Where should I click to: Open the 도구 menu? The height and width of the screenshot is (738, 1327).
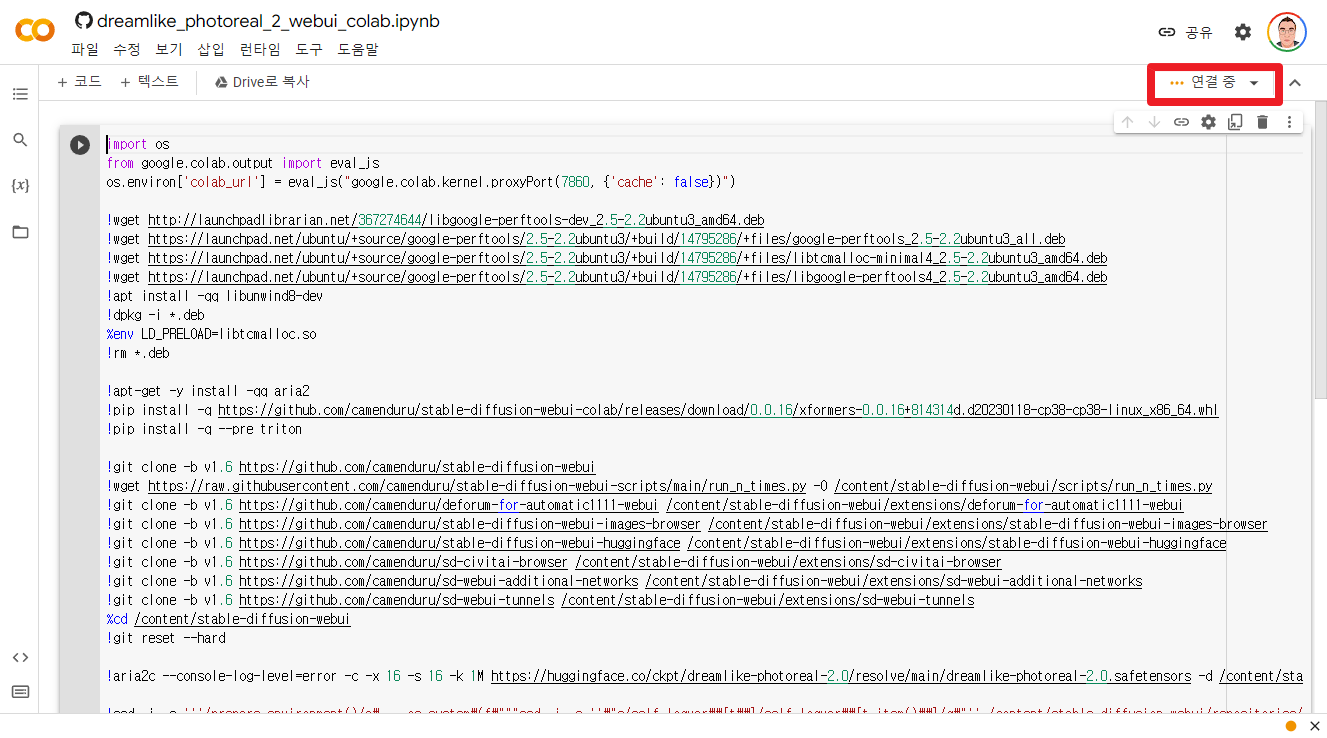(309, 49)
